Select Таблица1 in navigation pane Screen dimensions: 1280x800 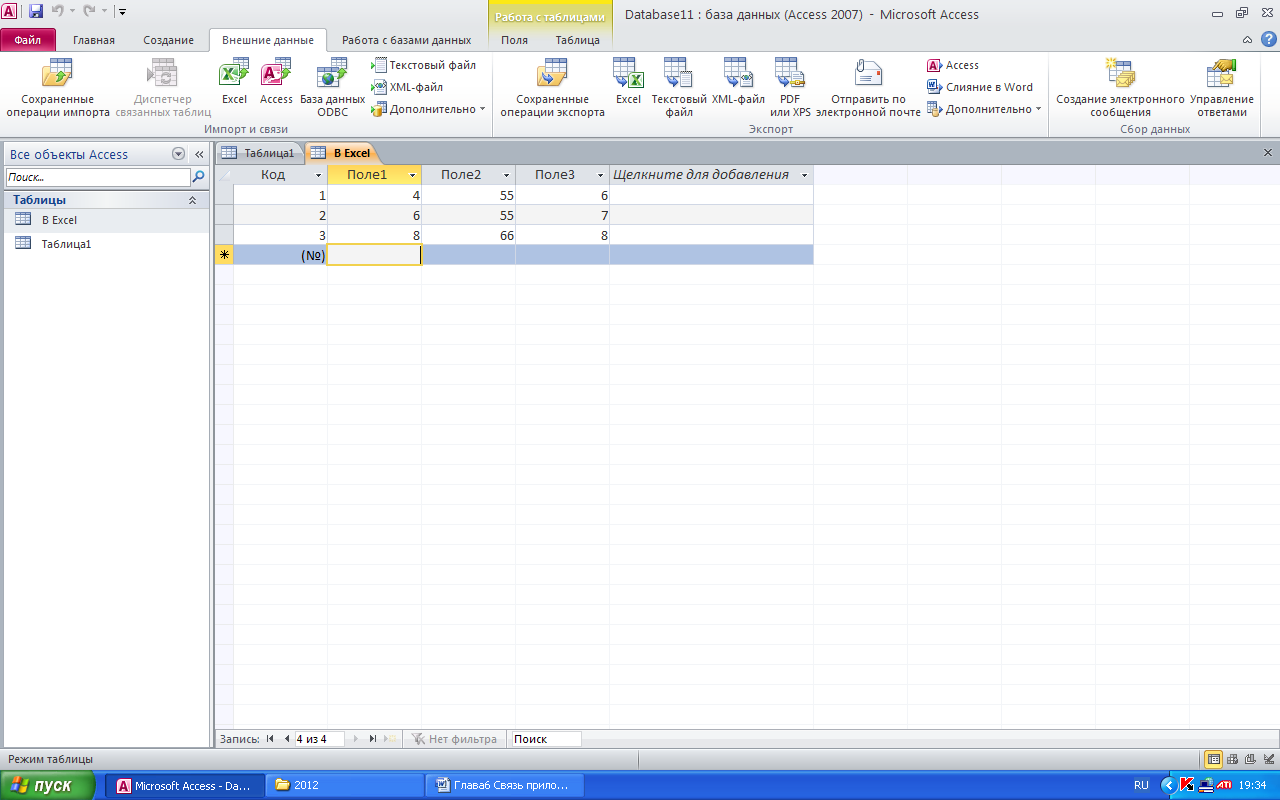click(x=106, y=244)
